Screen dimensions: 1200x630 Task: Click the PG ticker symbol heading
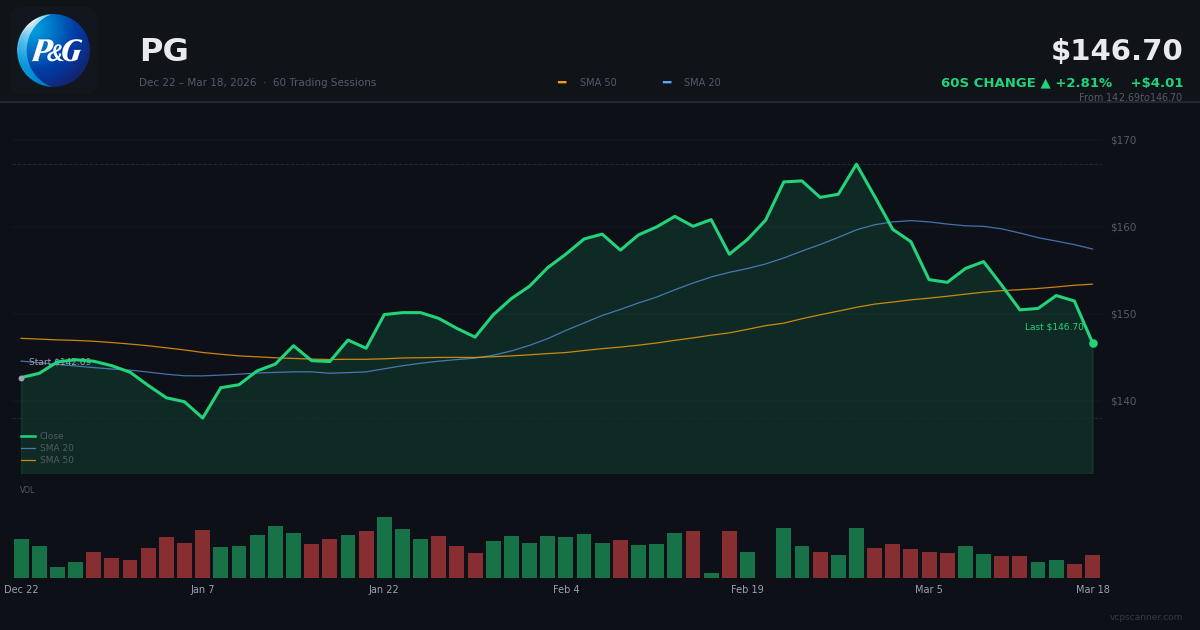(164, 52)
